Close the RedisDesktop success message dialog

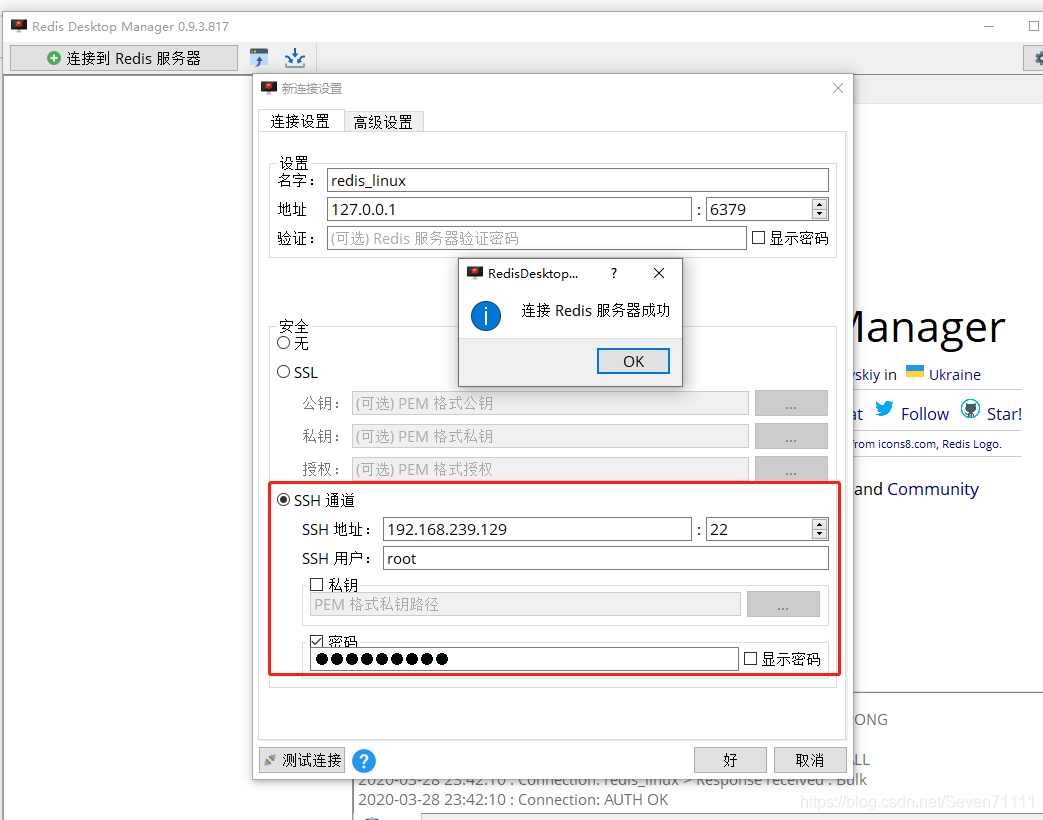coord(659,273)
